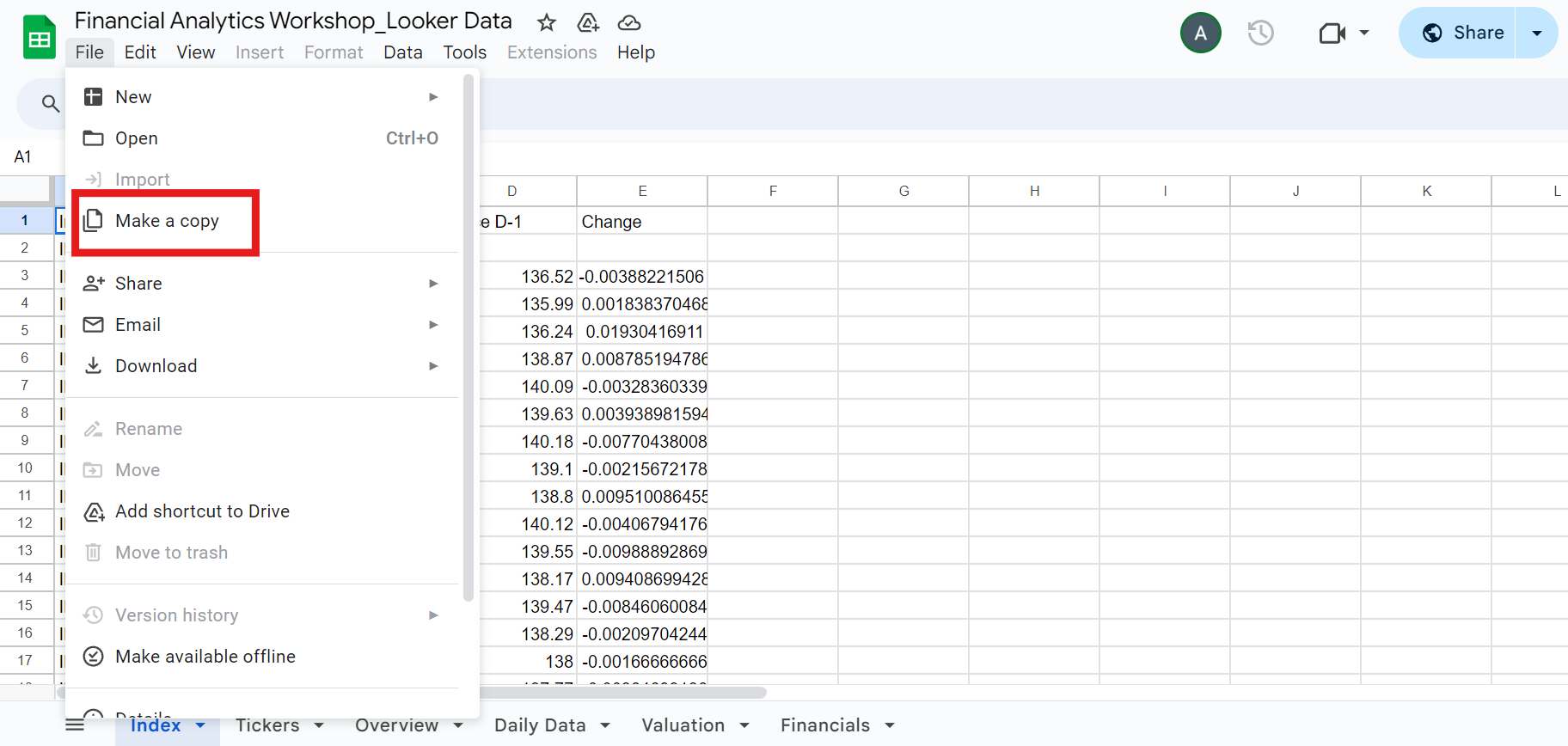Open account avatar A

(x=1201, y=34)
